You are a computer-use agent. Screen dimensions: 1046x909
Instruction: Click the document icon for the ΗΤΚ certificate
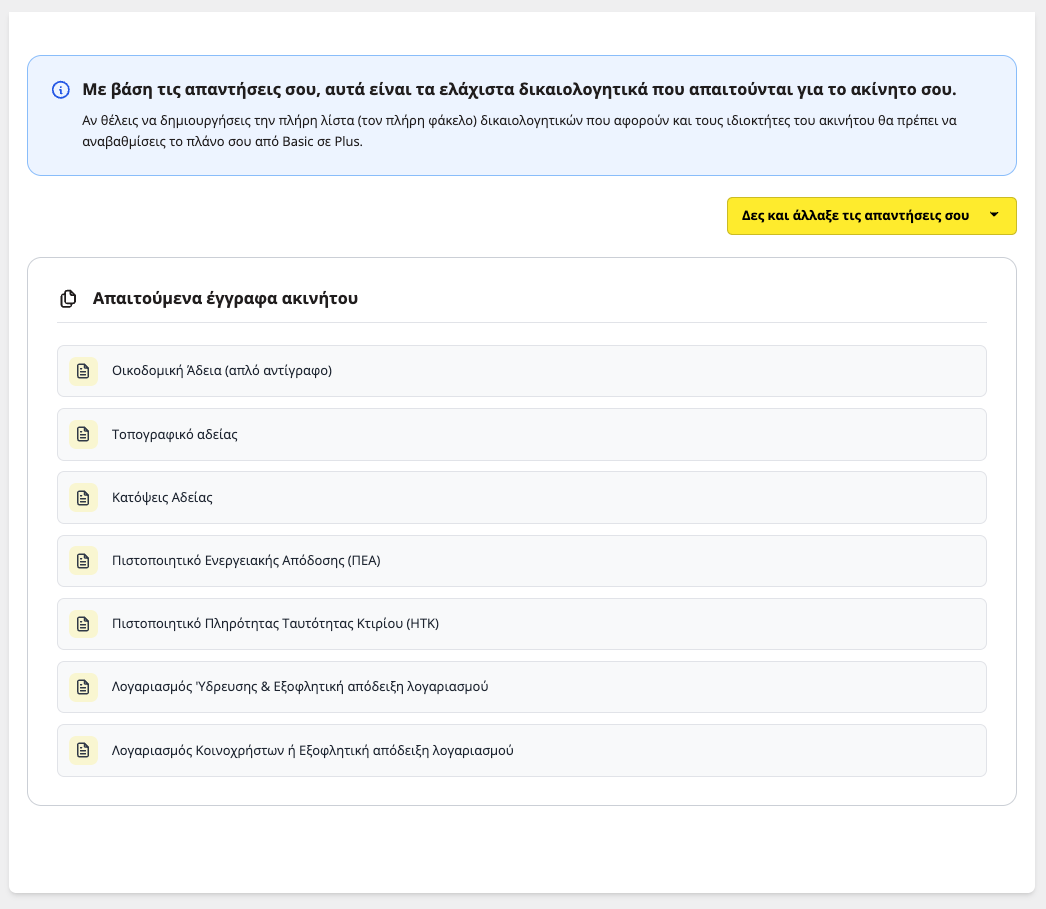(x=83, y=624)
